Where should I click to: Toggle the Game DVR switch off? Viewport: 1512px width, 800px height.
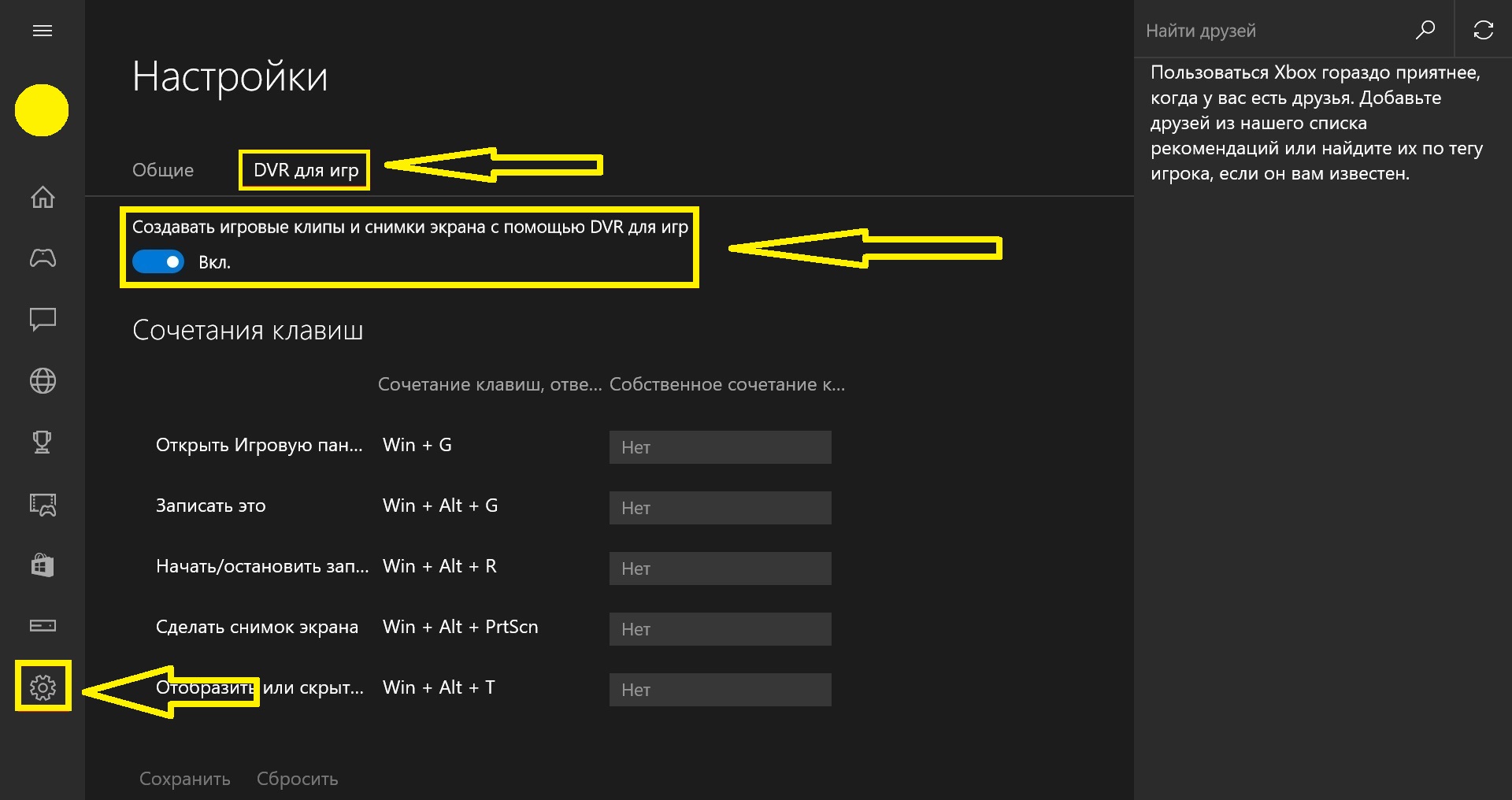(x=158, y=261)
